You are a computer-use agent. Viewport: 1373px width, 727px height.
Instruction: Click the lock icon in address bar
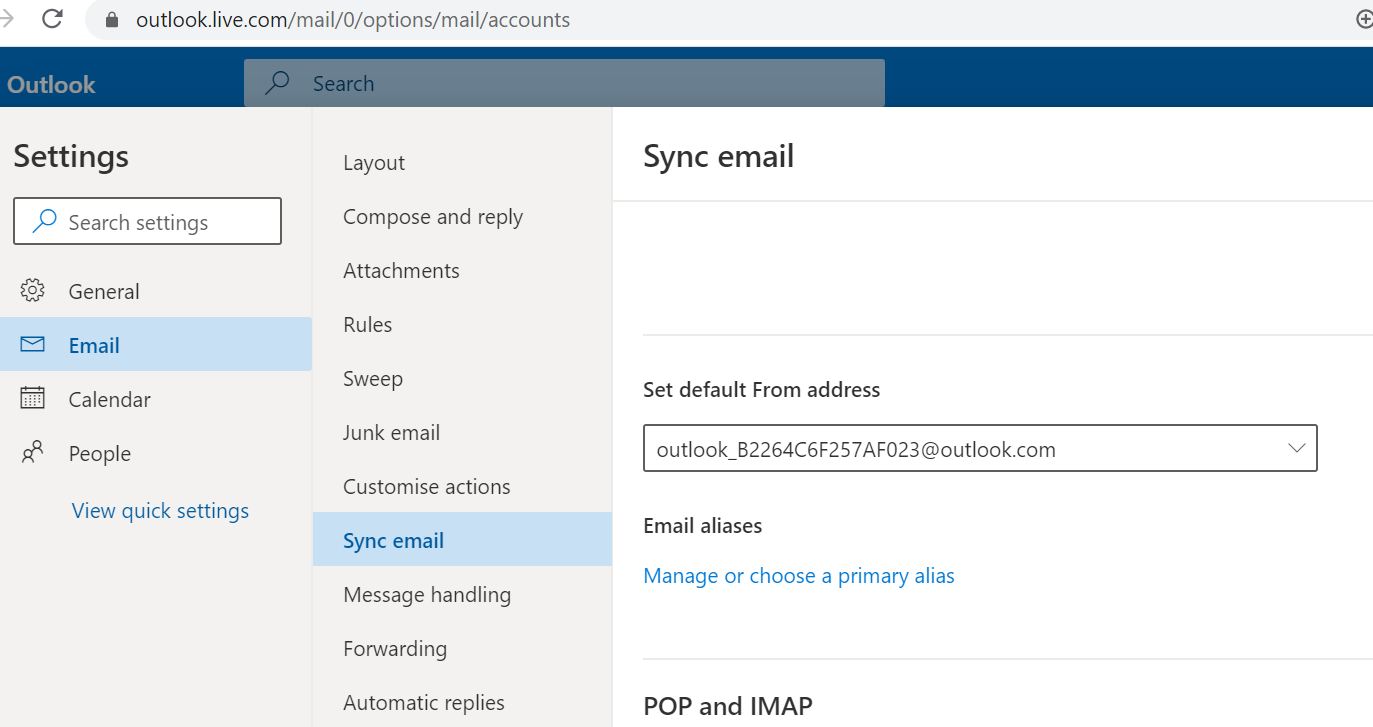click(111, 20)
